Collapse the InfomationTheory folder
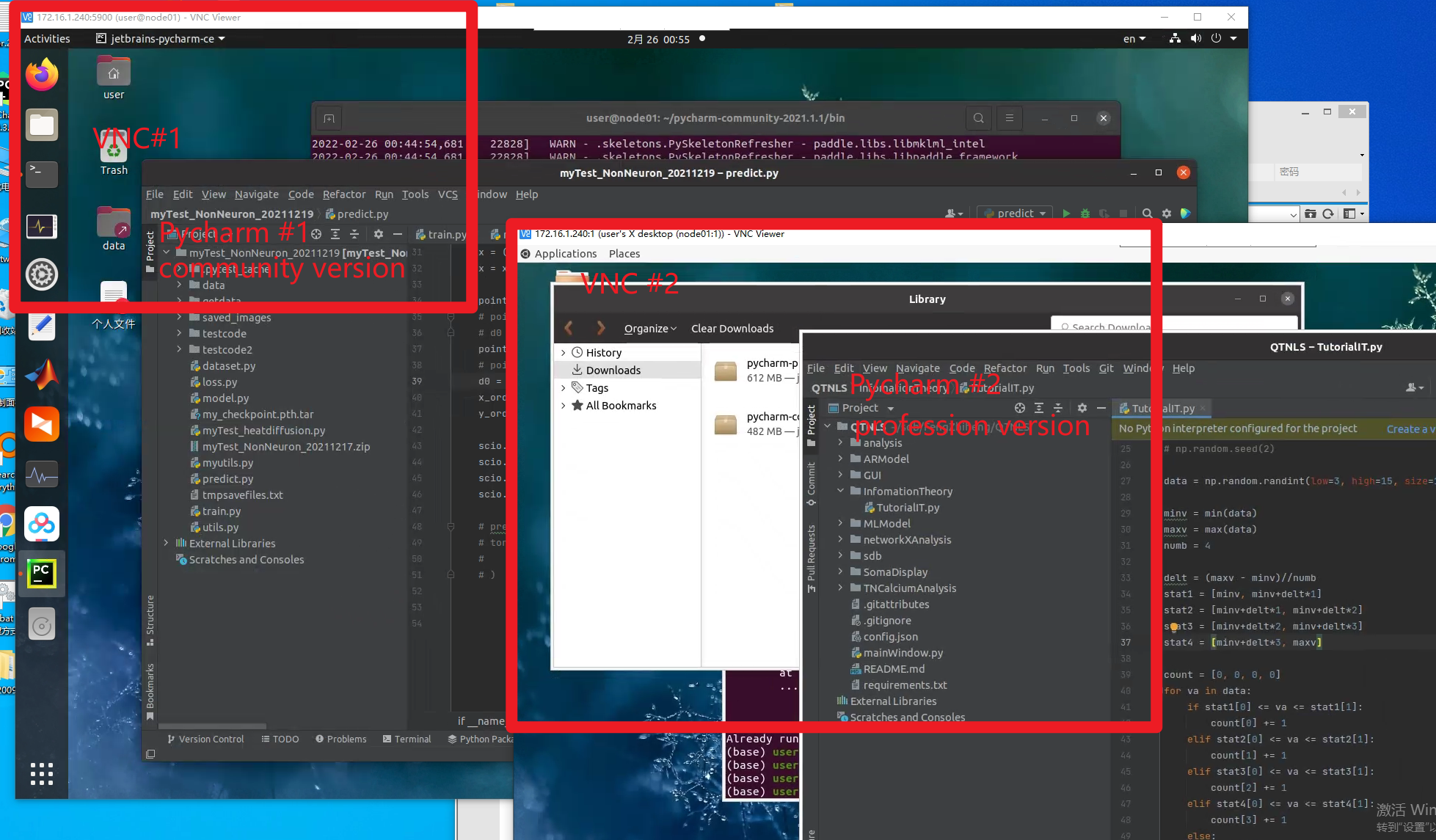The image size is (1436, 840). click(841, 492)
